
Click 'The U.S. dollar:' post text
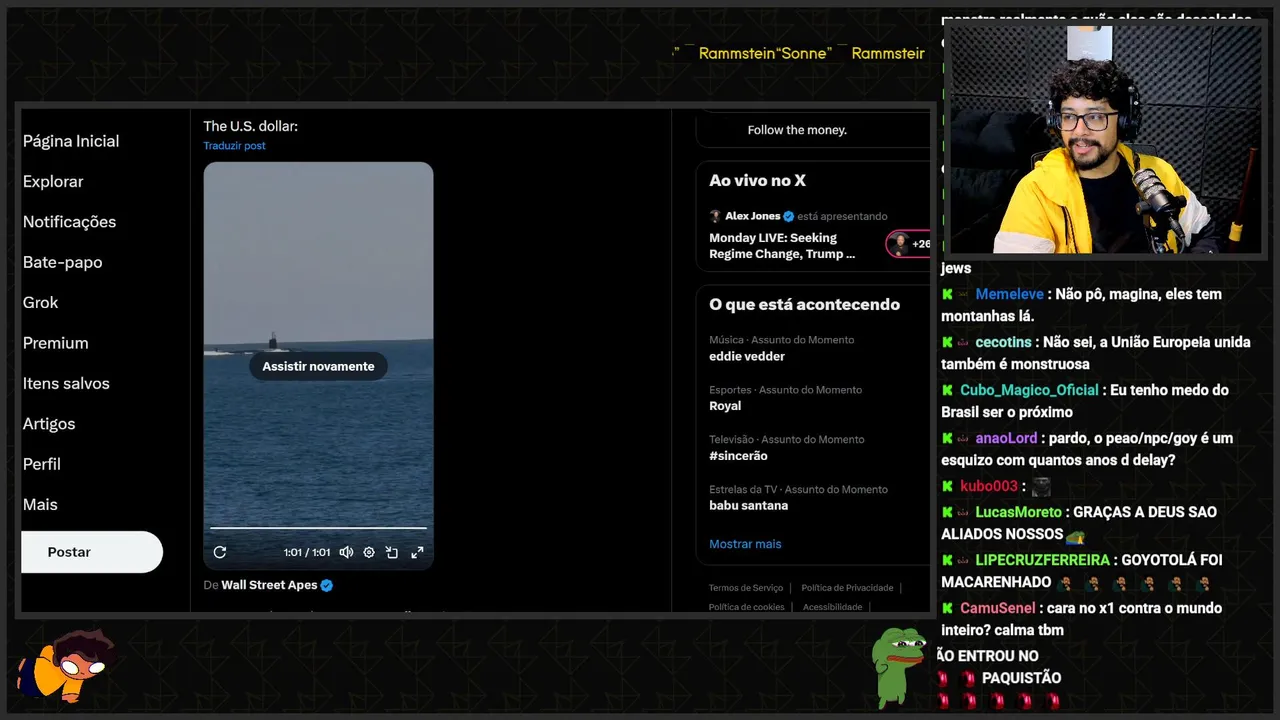[x=250, y=126]
